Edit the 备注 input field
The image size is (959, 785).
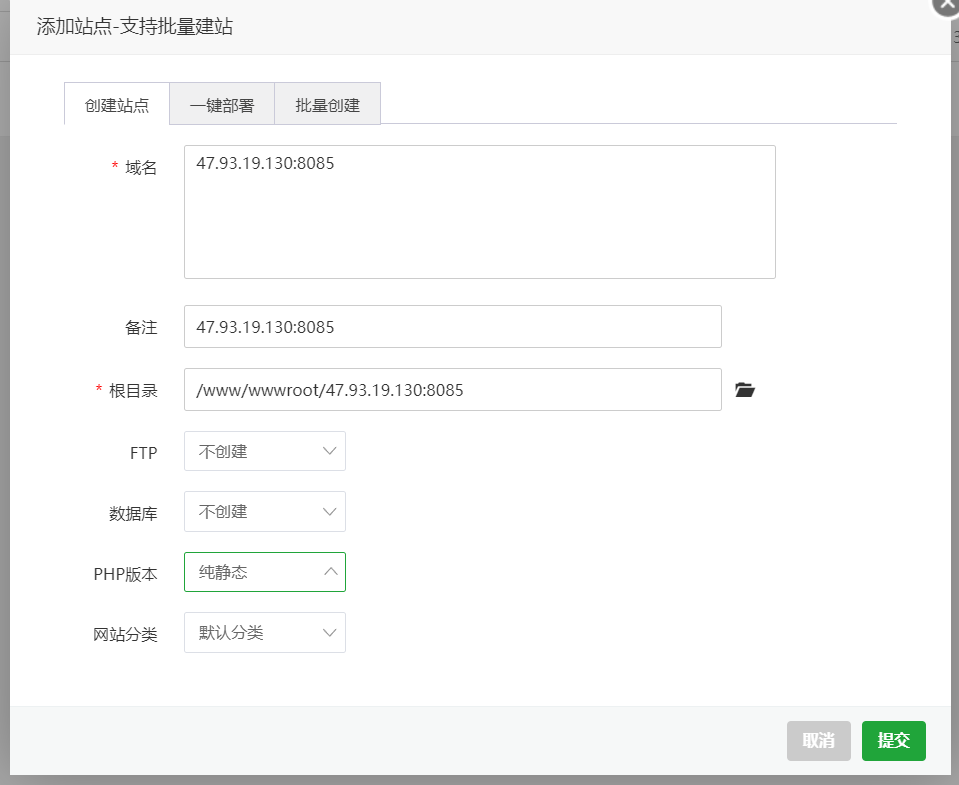pyautogui.click(x=453, y=326)
